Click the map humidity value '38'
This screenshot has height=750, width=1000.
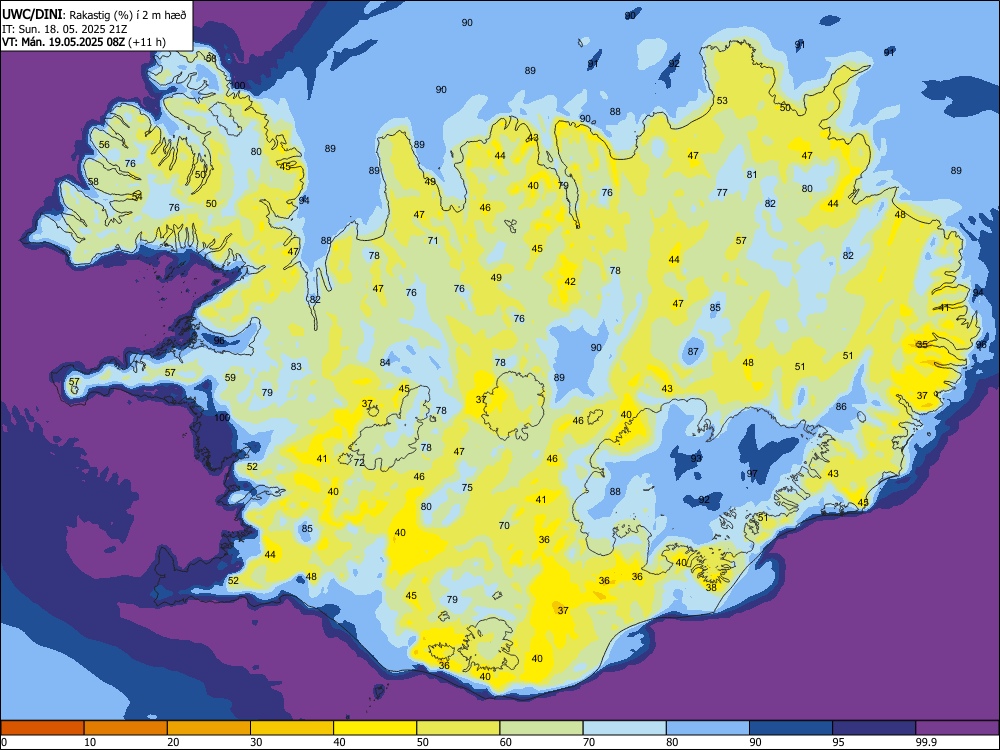pyautogui.click(x=711, y=587)
